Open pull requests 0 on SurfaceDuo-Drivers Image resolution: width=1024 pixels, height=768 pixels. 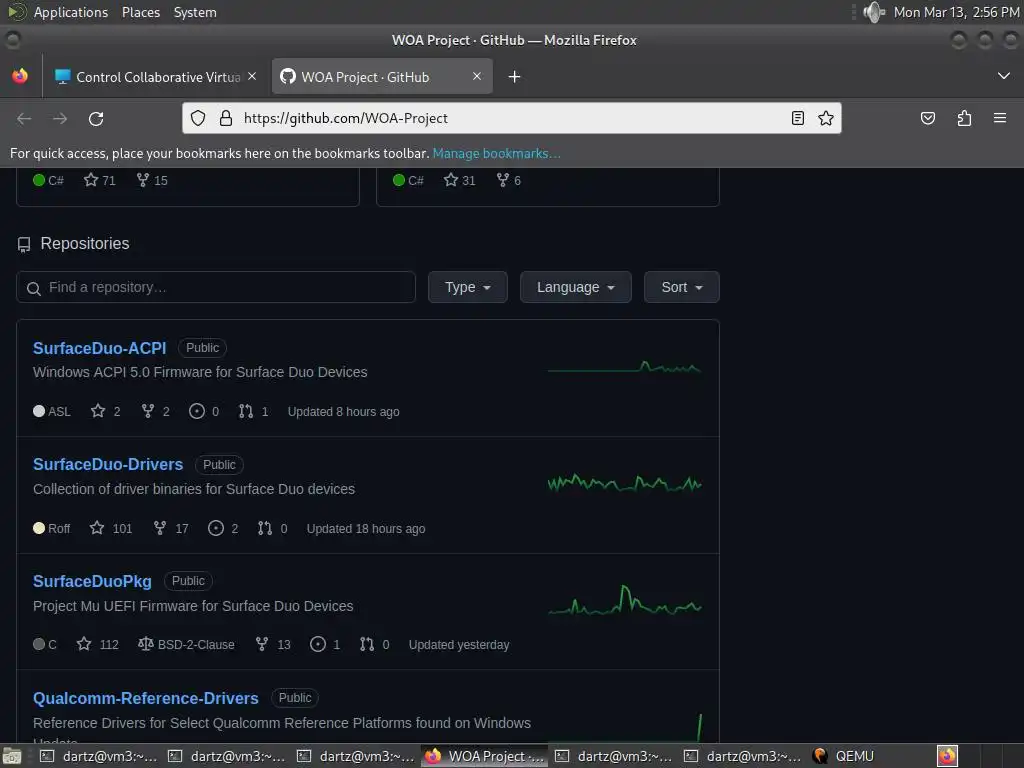pyautogui.click(x=272, y=528)
